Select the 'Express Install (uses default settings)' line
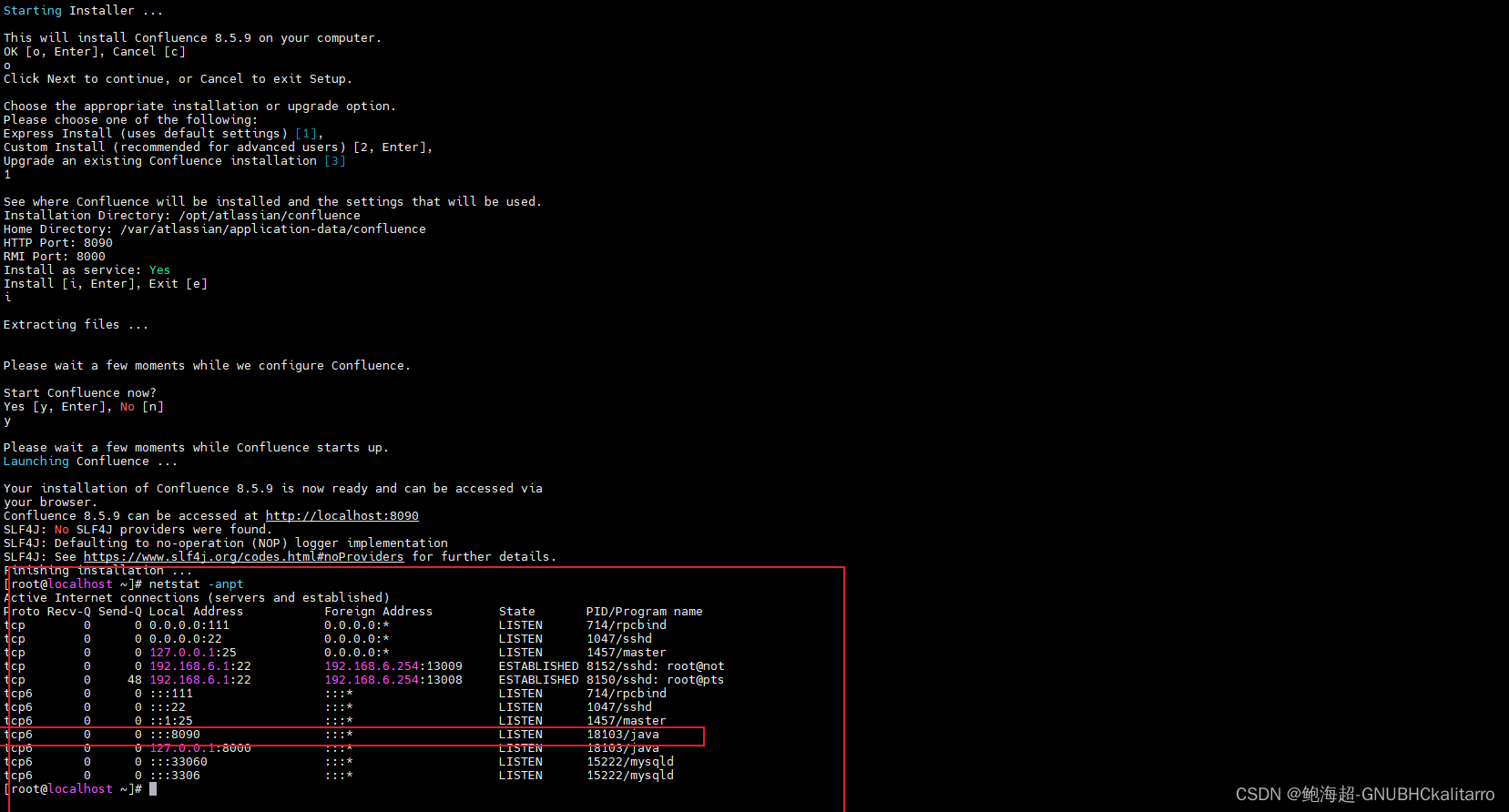 164,133
